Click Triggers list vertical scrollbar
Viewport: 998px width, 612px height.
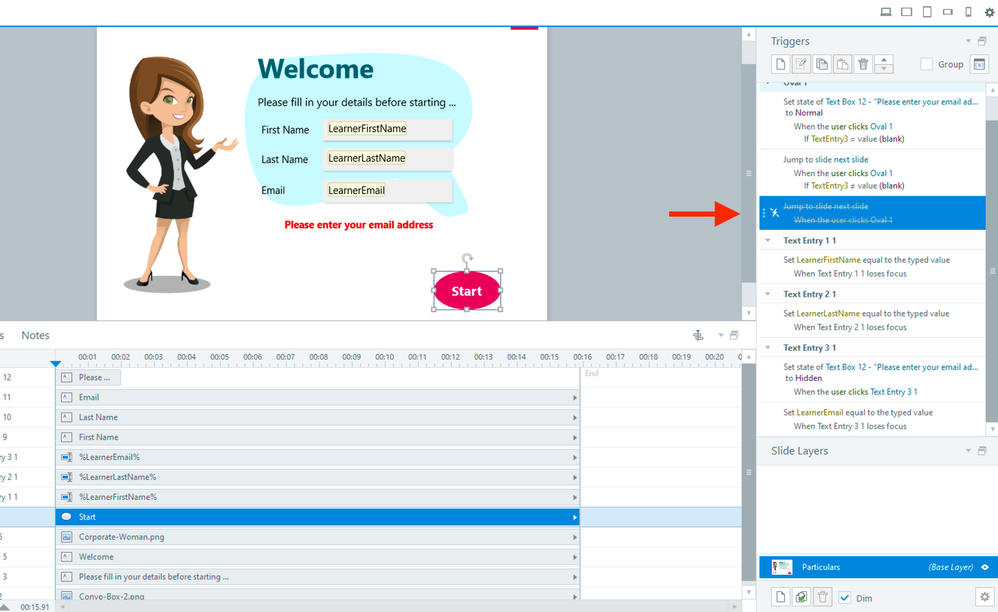tap(991, 270)
